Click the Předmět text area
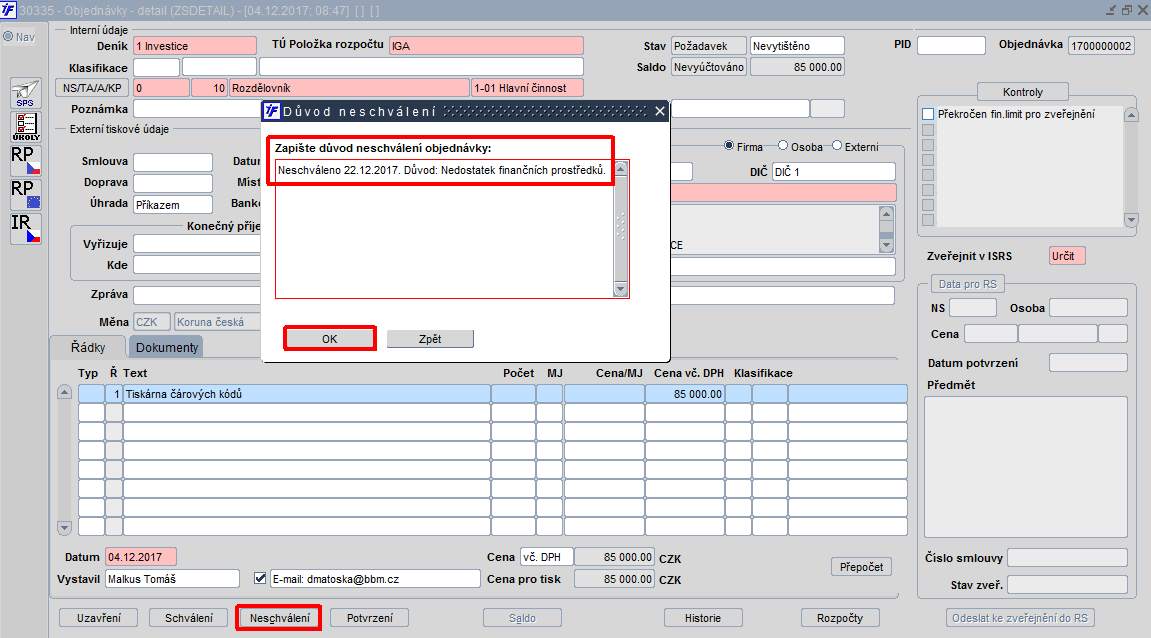 click(1025, 467)
